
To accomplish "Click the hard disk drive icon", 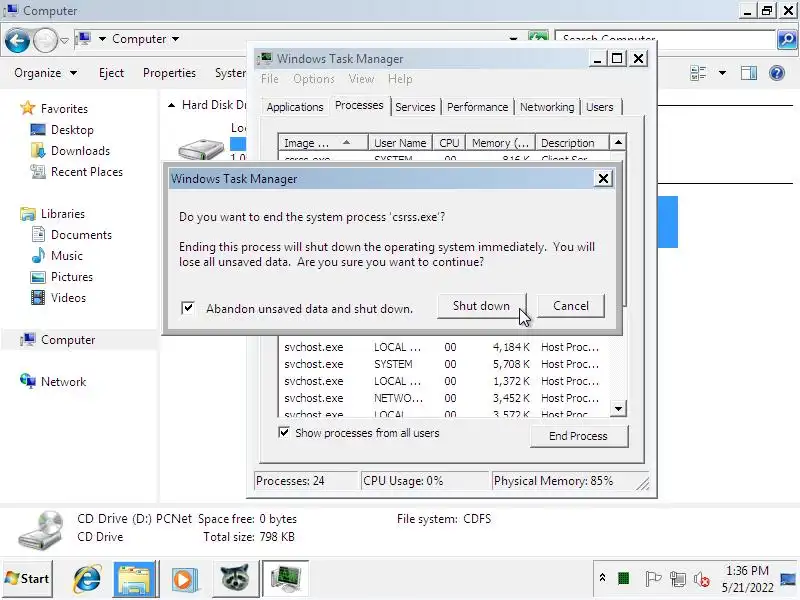I will [x=201, y=148].
